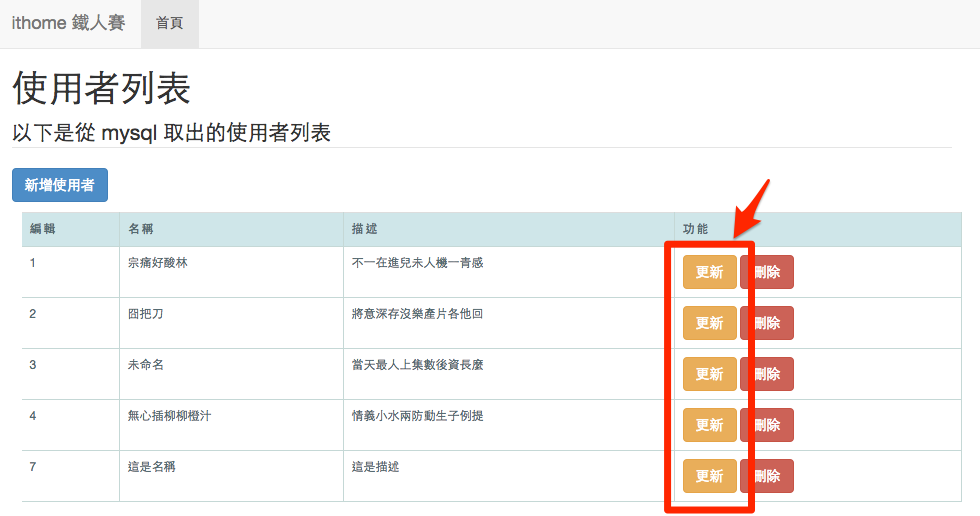Remove user 囧把刀 using 刪除
The width and height of the screenshot is (980, 516).
coord(768,323)
